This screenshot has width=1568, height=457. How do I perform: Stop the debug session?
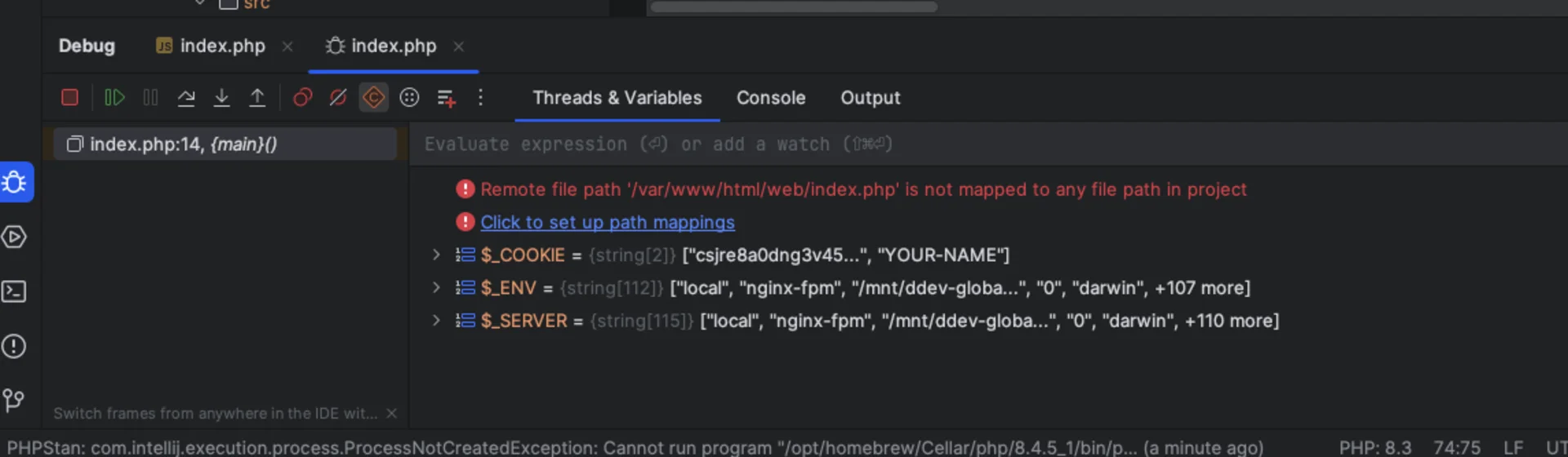(x=70, y=98)
